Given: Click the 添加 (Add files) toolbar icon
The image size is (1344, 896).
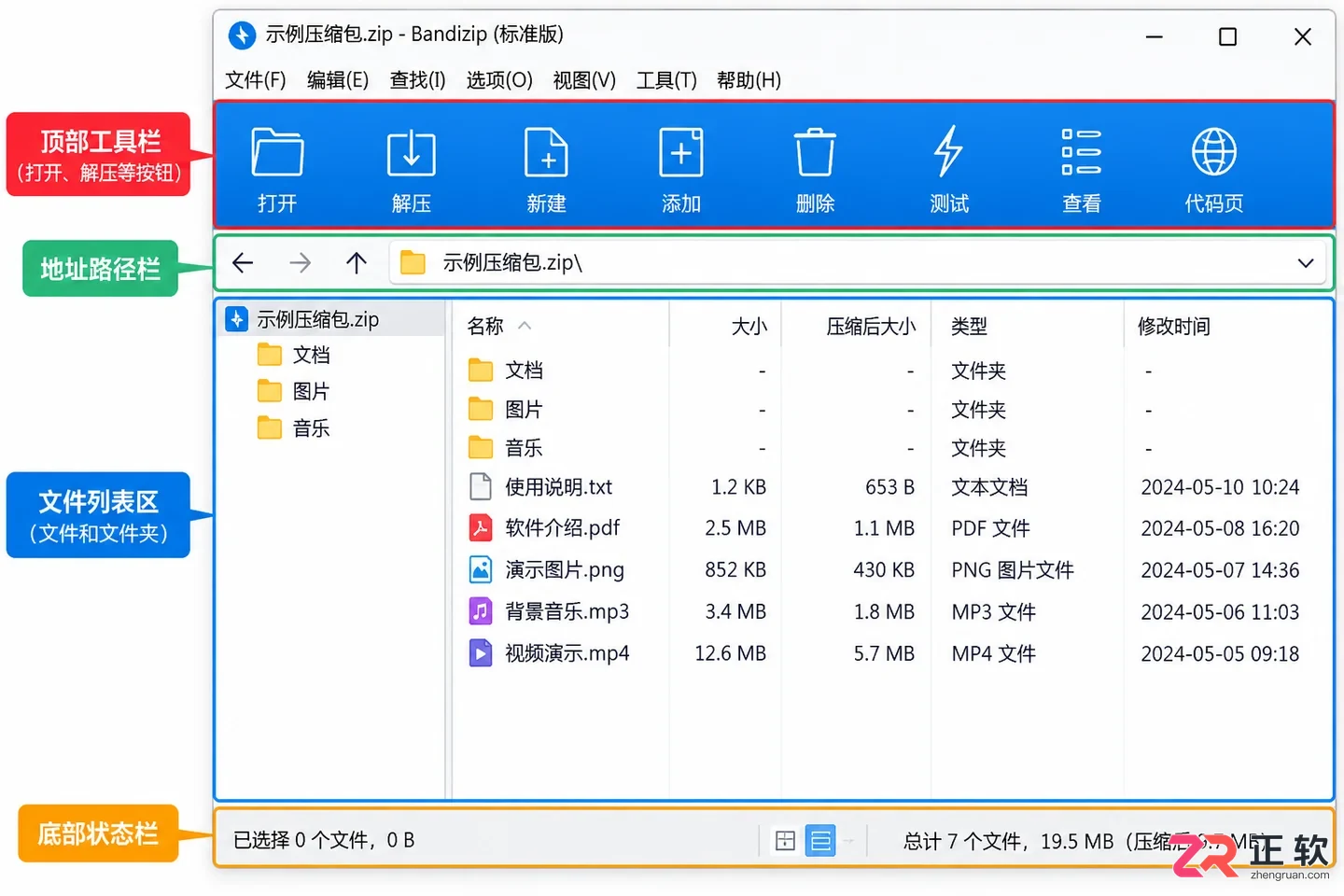Looking at the screenshot, I should [x=680, y=152].
